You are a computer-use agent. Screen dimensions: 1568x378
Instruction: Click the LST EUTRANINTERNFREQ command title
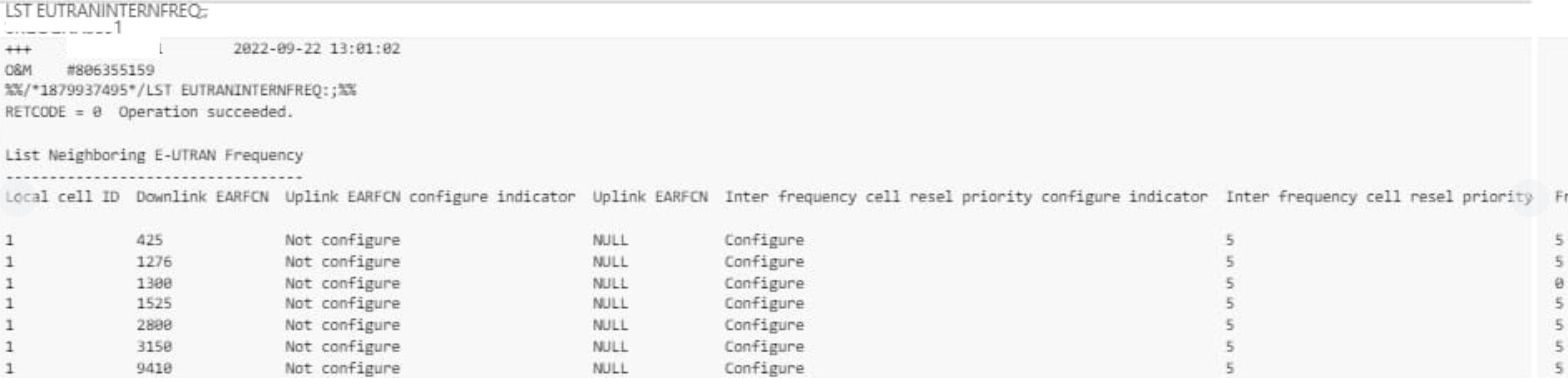[x=106, y=11]
